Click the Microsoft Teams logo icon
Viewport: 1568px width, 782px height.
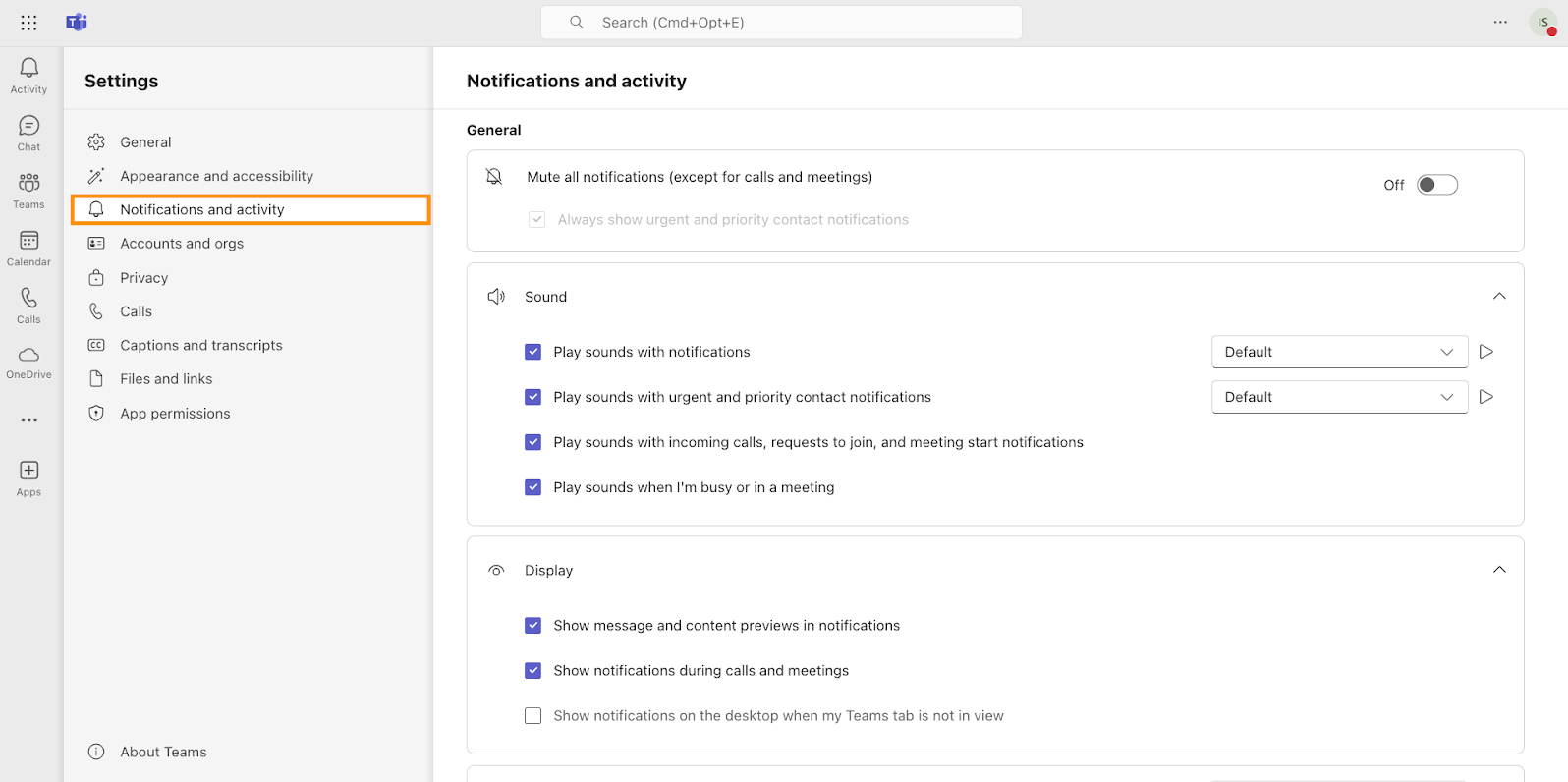[77, 23]
